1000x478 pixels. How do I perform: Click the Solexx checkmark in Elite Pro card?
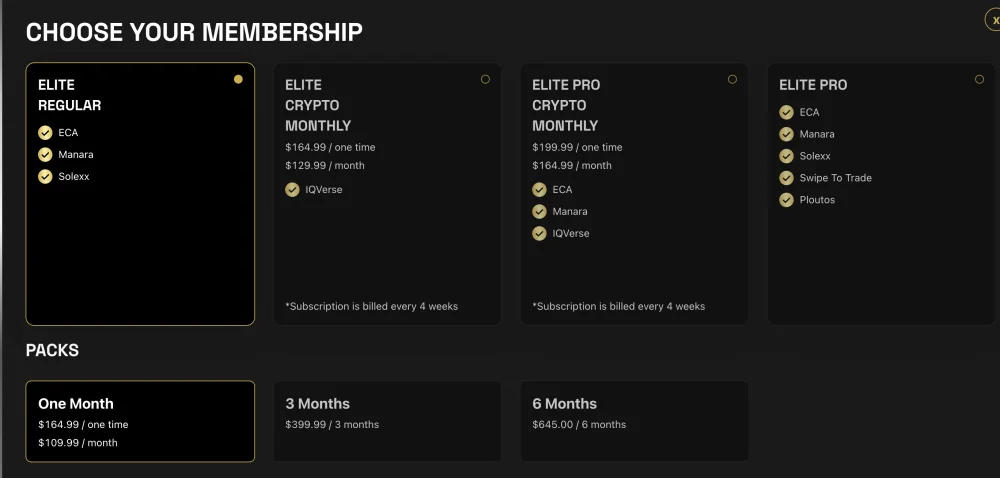click(x=786, y=156)
